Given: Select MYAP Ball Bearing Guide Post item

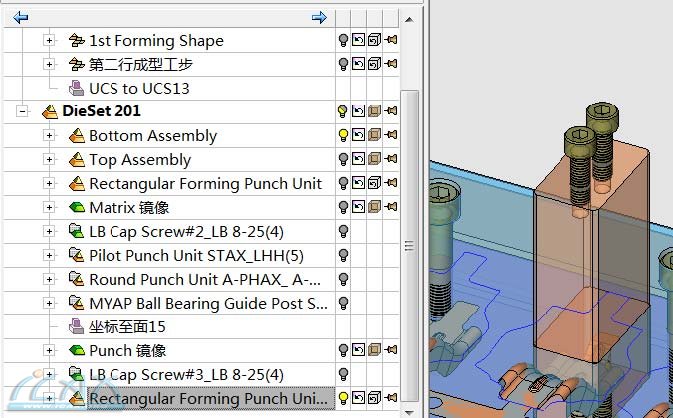Looking at the screenshot, I should pyautogui.click(x=208, y=303).
